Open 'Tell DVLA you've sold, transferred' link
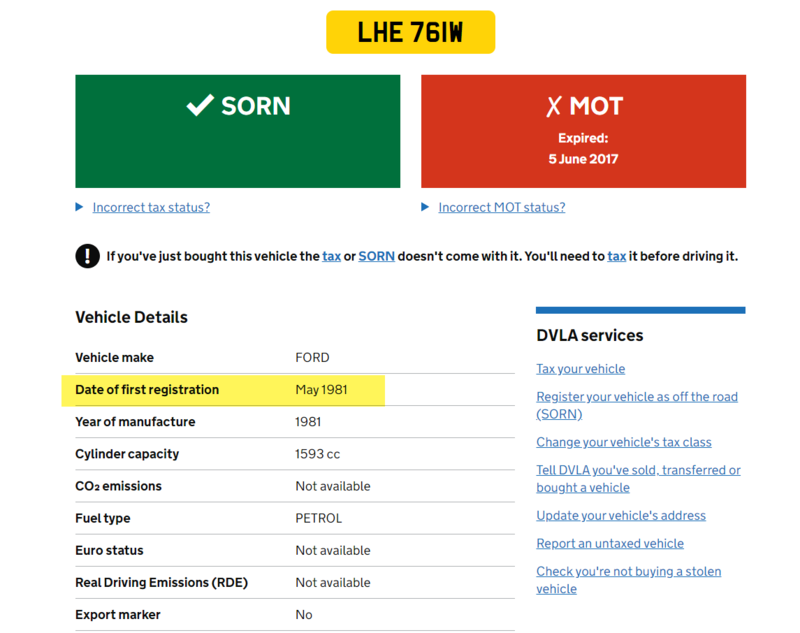Screen dimensions: 800x633 pyautogui.click(x=638, y=470)
